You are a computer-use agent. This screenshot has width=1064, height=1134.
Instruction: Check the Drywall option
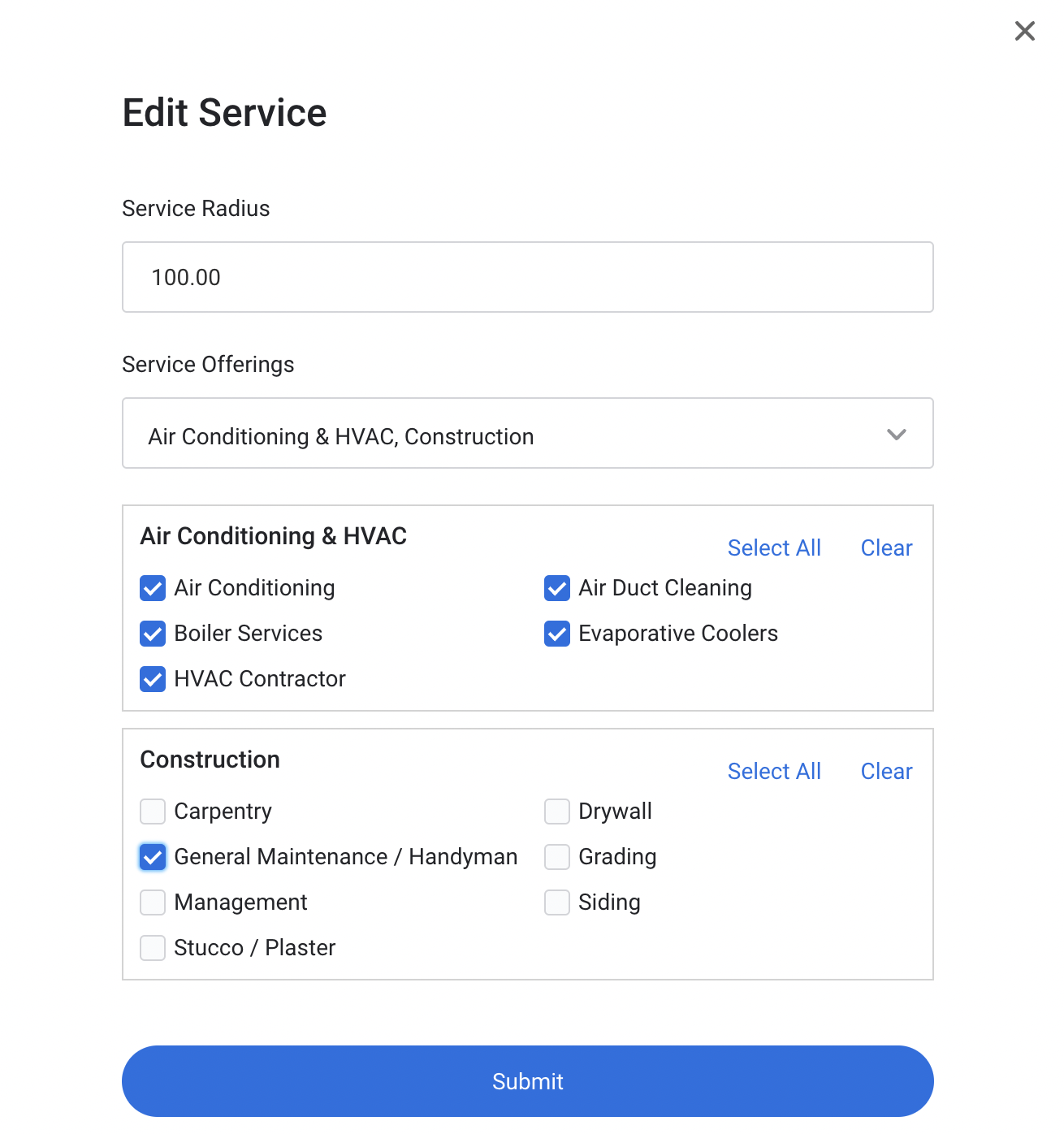pyautogui.click(x=557, y=812)
